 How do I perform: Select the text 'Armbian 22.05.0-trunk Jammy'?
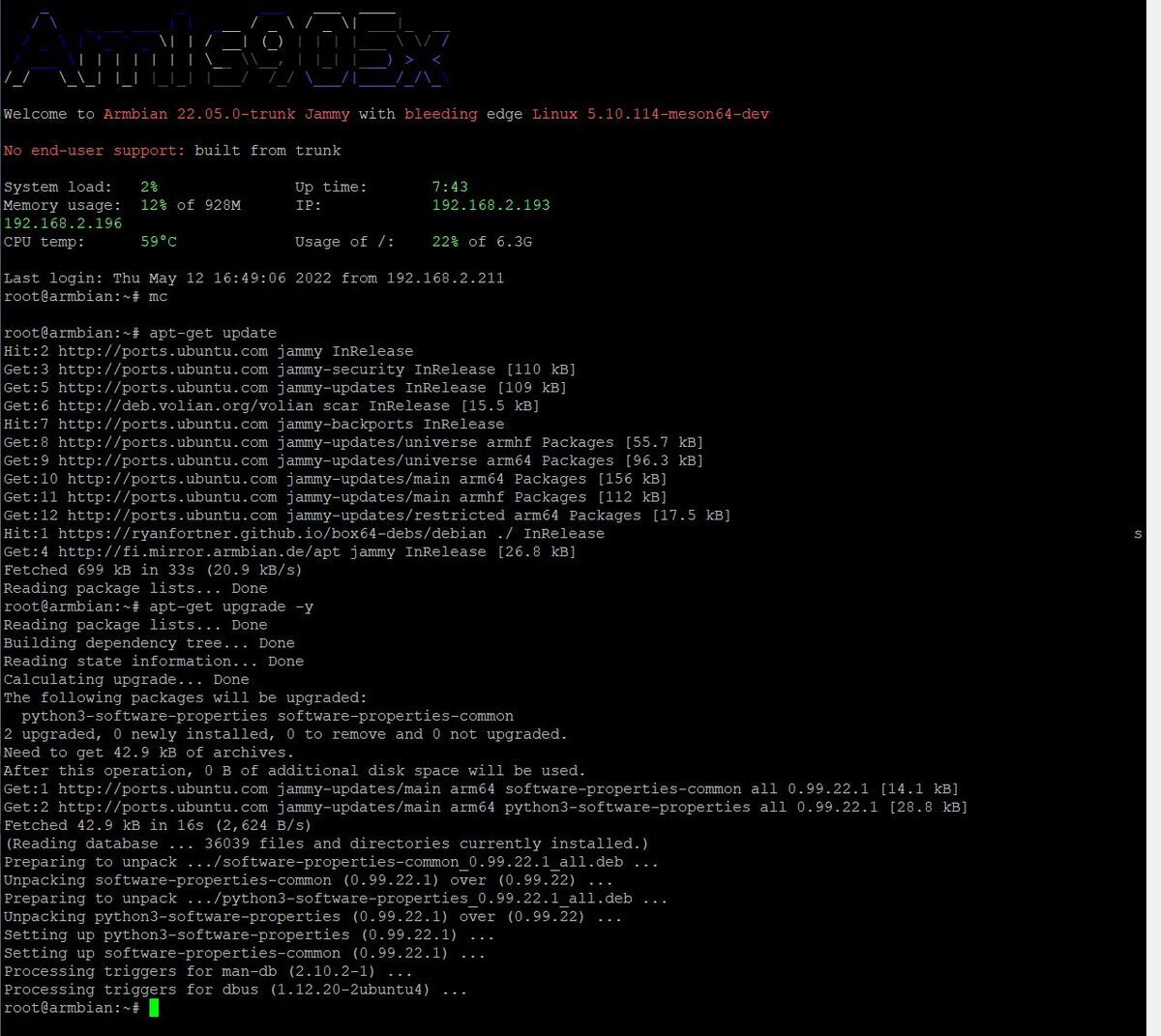click(x=226, y=114)
